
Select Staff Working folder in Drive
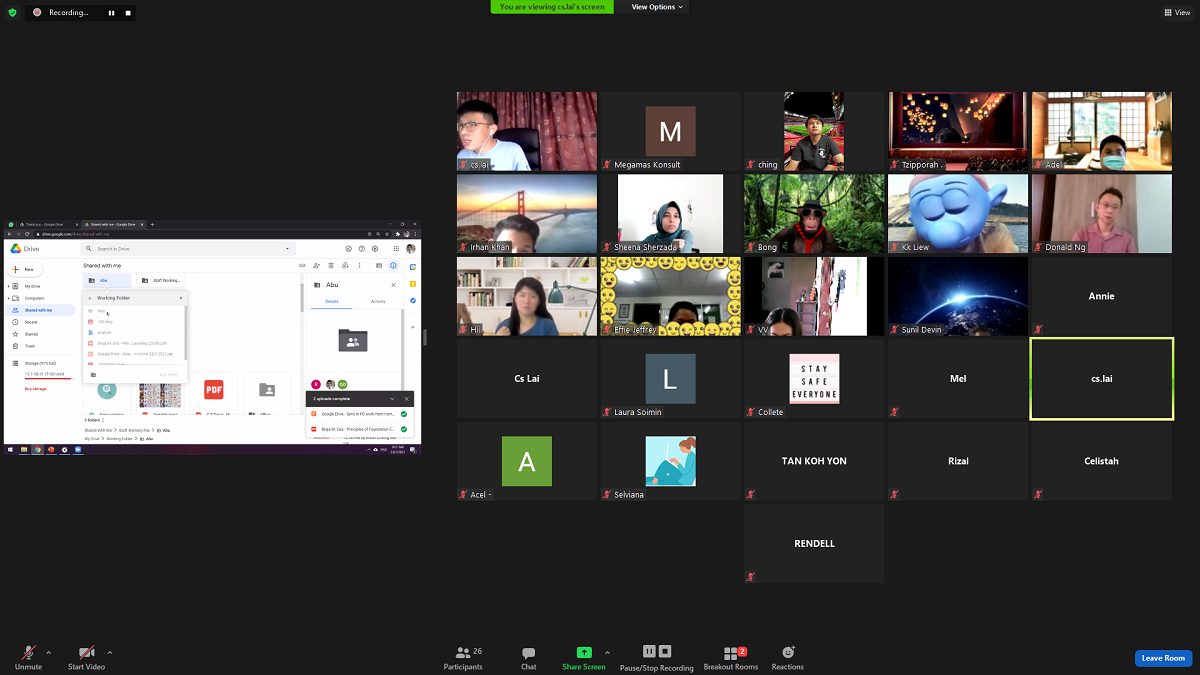coord(160,281)
